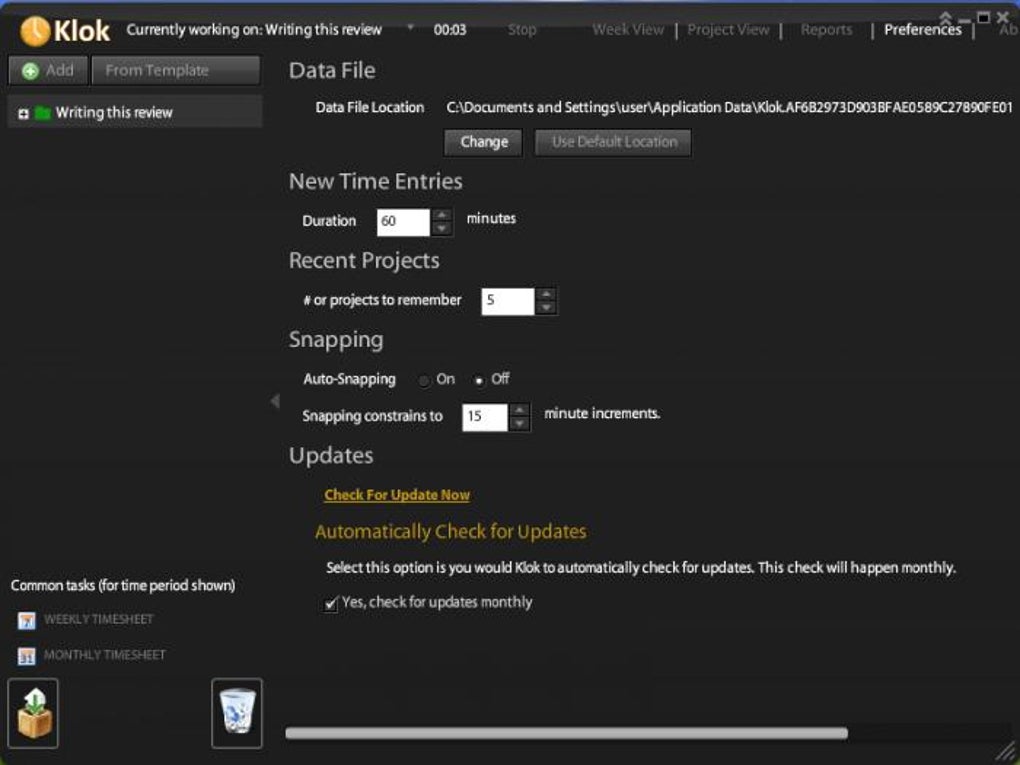Click the horizontal scrollbar at the bottom
1020x765 pixels.
point(566,734)
